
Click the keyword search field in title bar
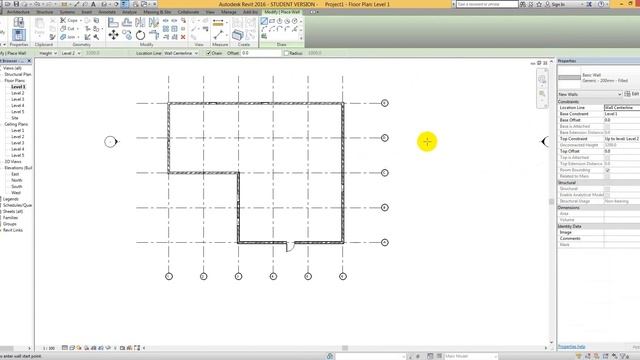(487, 4)
